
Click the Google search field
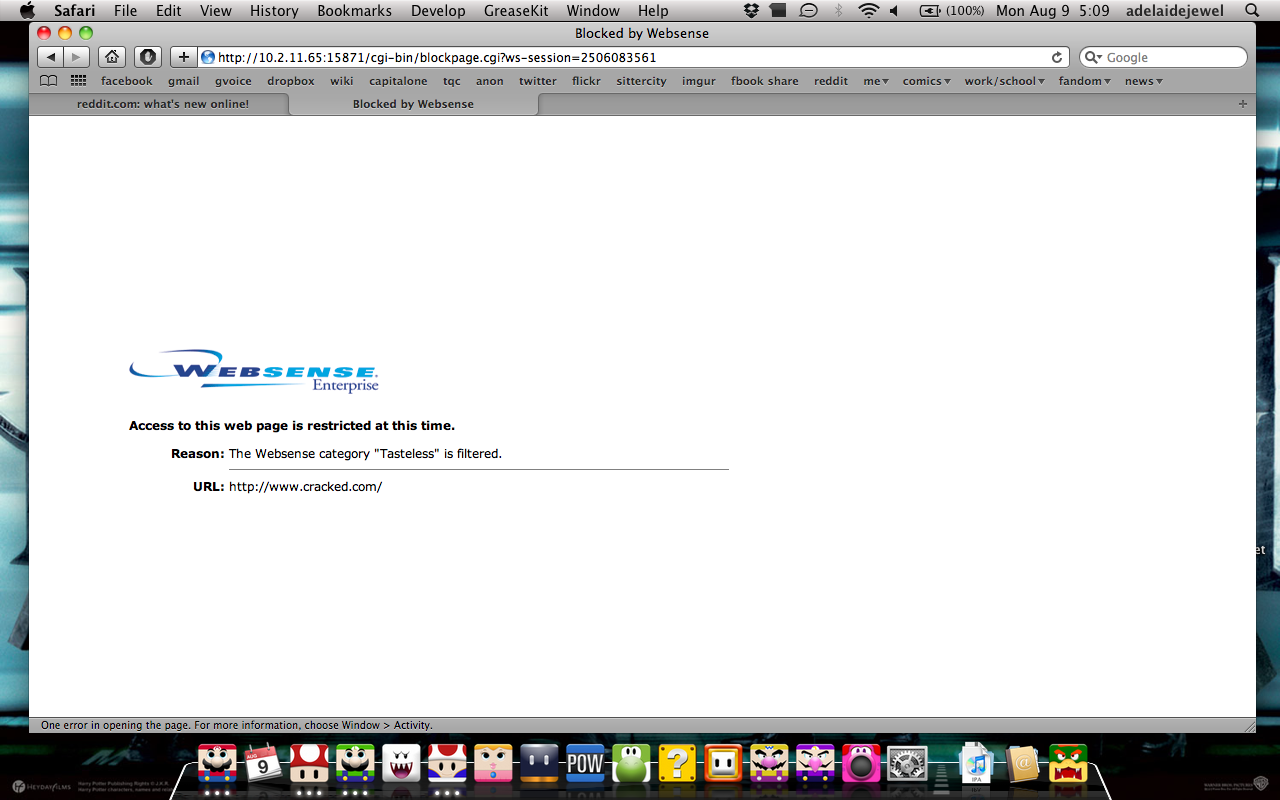click(1163, 57)
